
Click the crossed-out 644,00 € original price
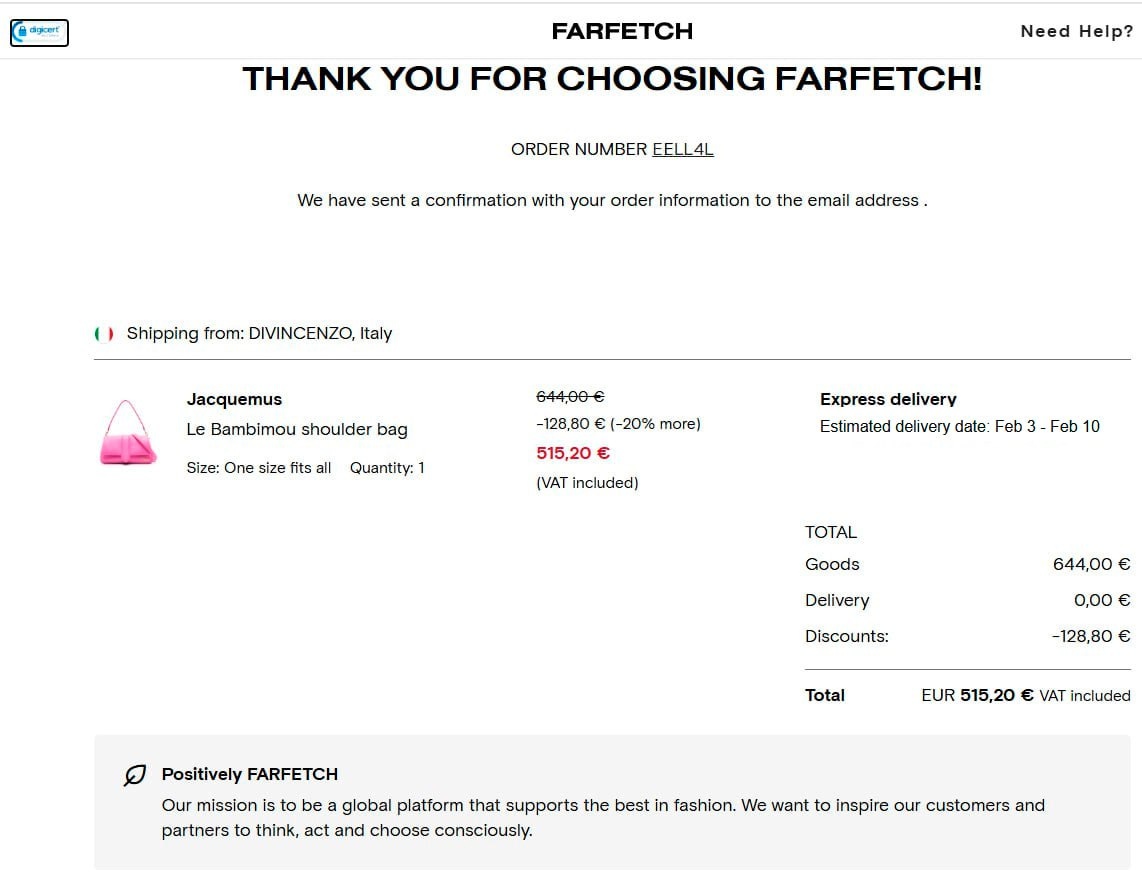coord(570,397)
